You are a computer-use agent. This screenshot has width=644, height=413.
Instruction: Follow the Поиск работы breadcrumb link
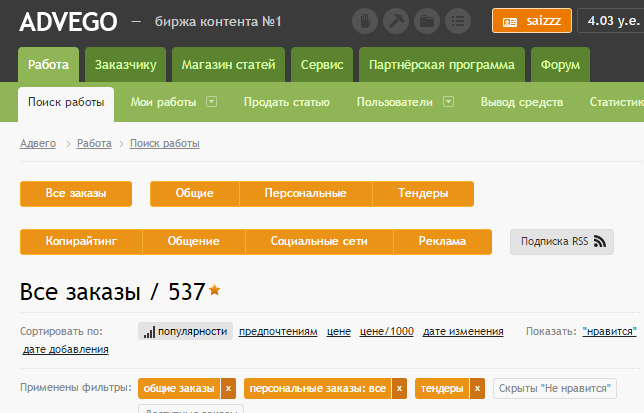pos(165,143)
